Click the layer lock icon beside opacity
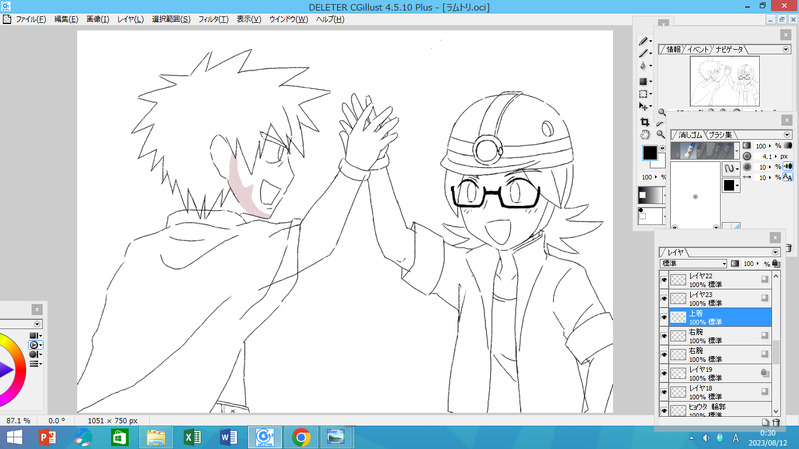Screen dimensions: 799x449 776,263
